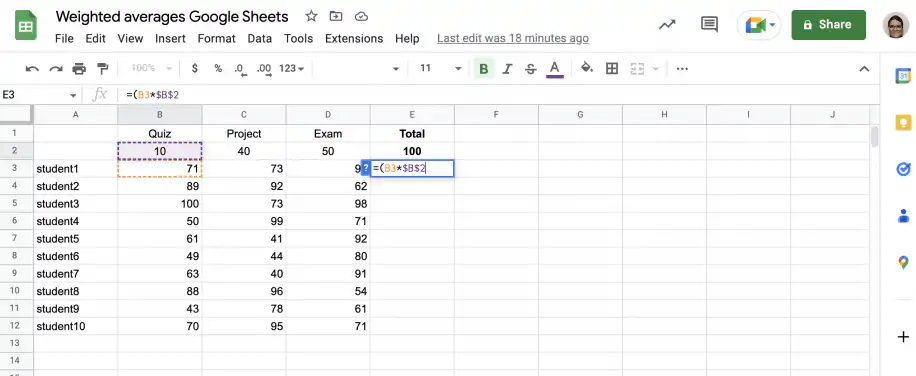Viewport: 916px width, 376px height.
Task: Click the Google Sheets home logo
Action: pos(26,26)
